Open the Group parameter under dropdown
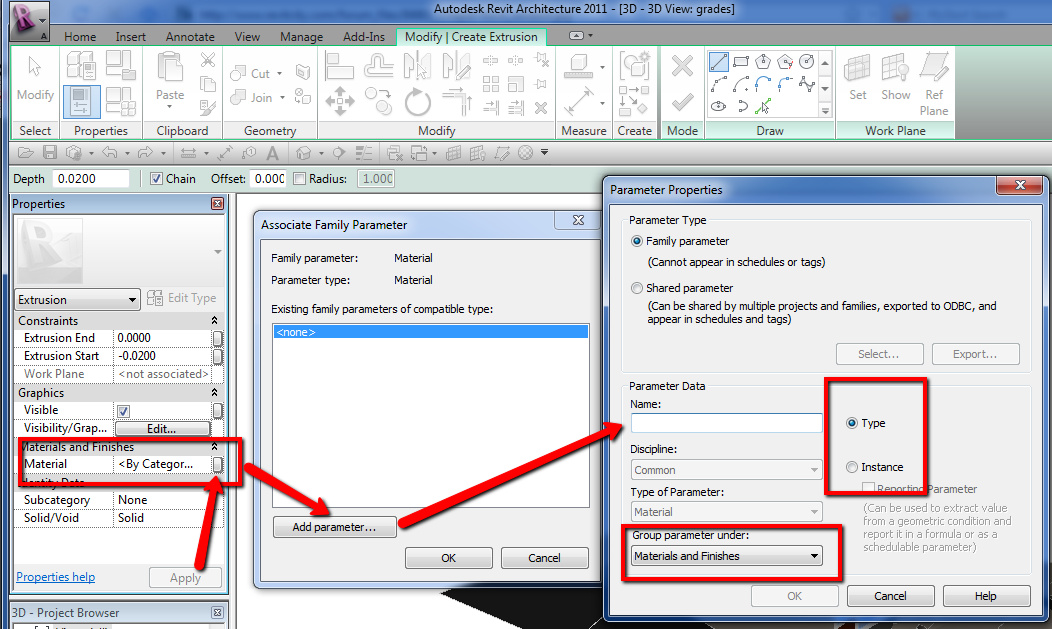The image size is (1052, 629). [x=727, y=556]
